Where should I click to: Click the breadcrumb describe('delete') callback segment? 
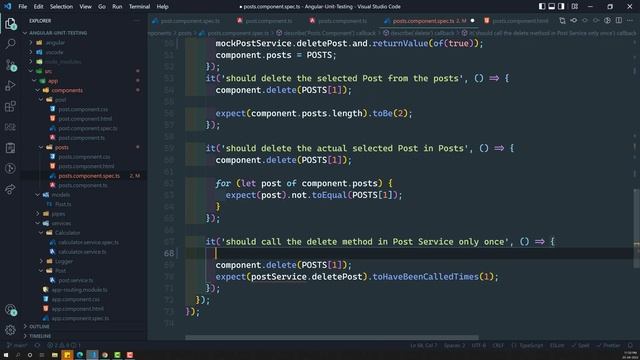pyautogui.click(x=418, y=33)
